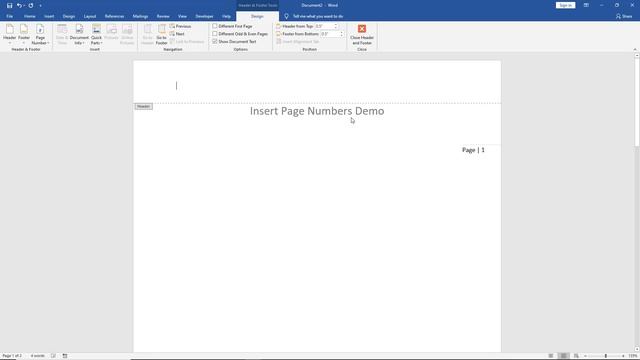Open the Document Info dropdown
Screen dimensions: 640x360
coord(79,34)
